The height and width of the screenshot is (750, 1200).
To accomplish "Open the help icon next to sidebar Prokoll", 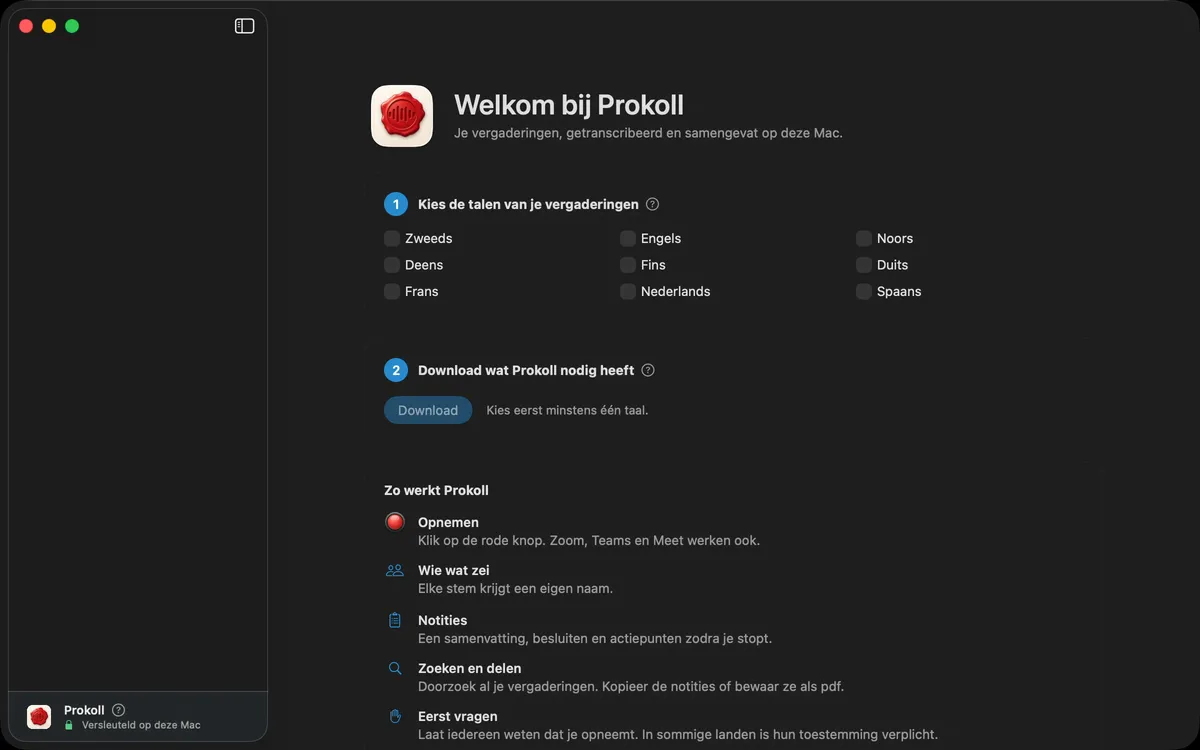I will click(119, 710).
